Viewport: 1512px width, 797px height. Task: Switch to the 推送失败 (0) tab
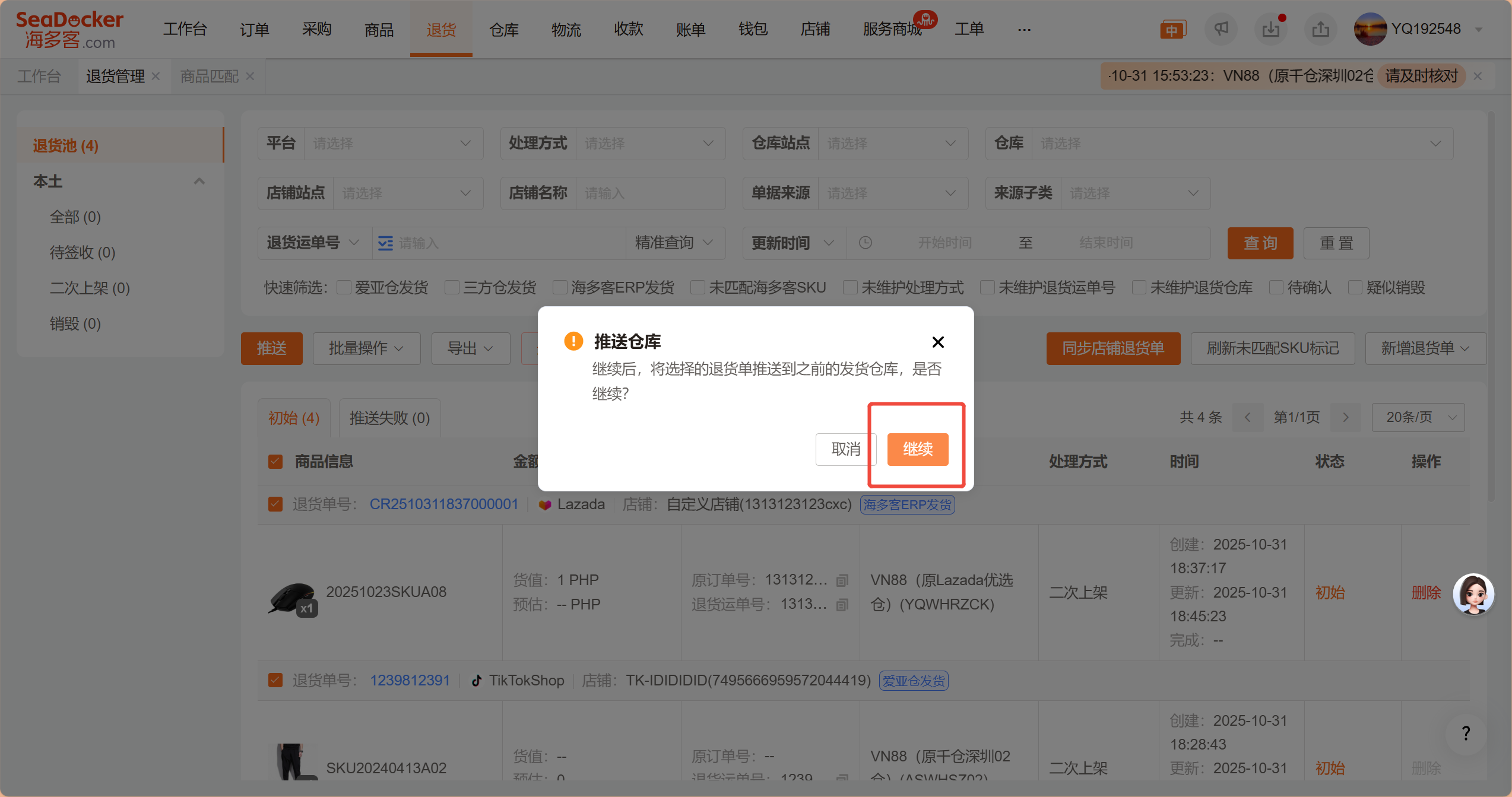click(389, 418)
